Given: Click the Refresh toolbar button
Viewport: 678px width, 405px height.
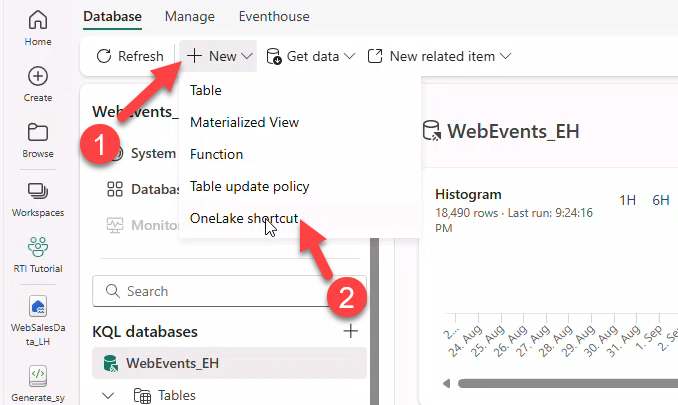Looking at the screenshot, I should click(130, 57).
